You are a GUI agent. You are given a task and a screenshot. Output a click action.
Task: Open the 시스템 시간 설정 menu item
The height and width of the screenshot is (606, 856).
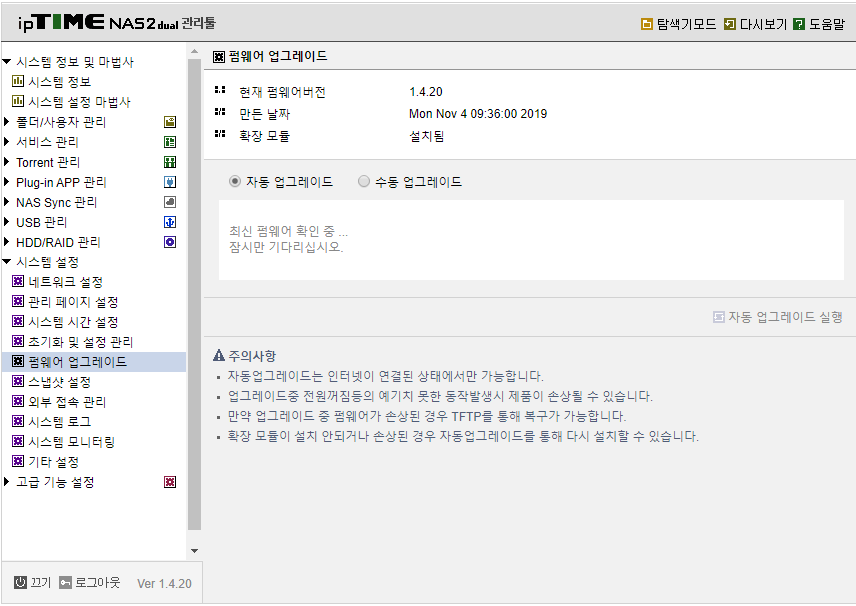[x=73, y=322]
